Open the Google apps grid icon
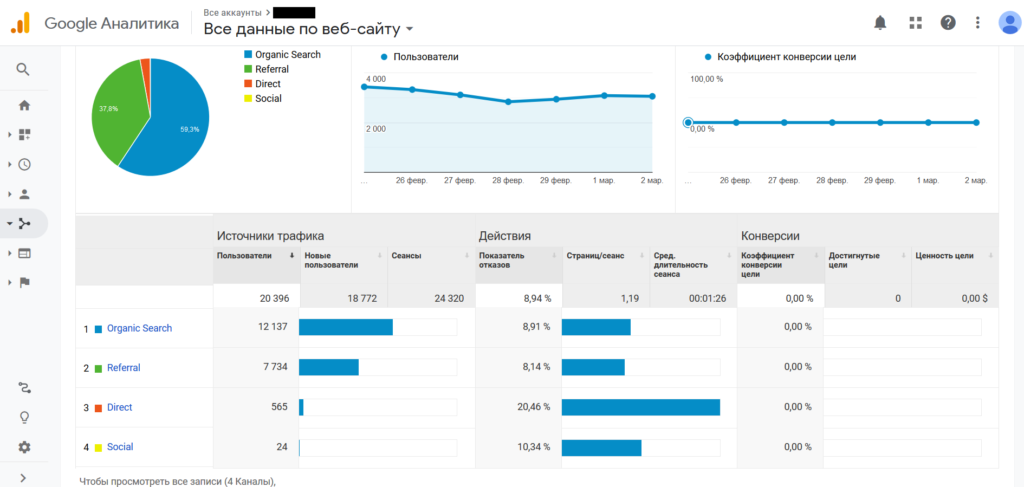This screenshot has width=1024, height=487. [915, 22]
